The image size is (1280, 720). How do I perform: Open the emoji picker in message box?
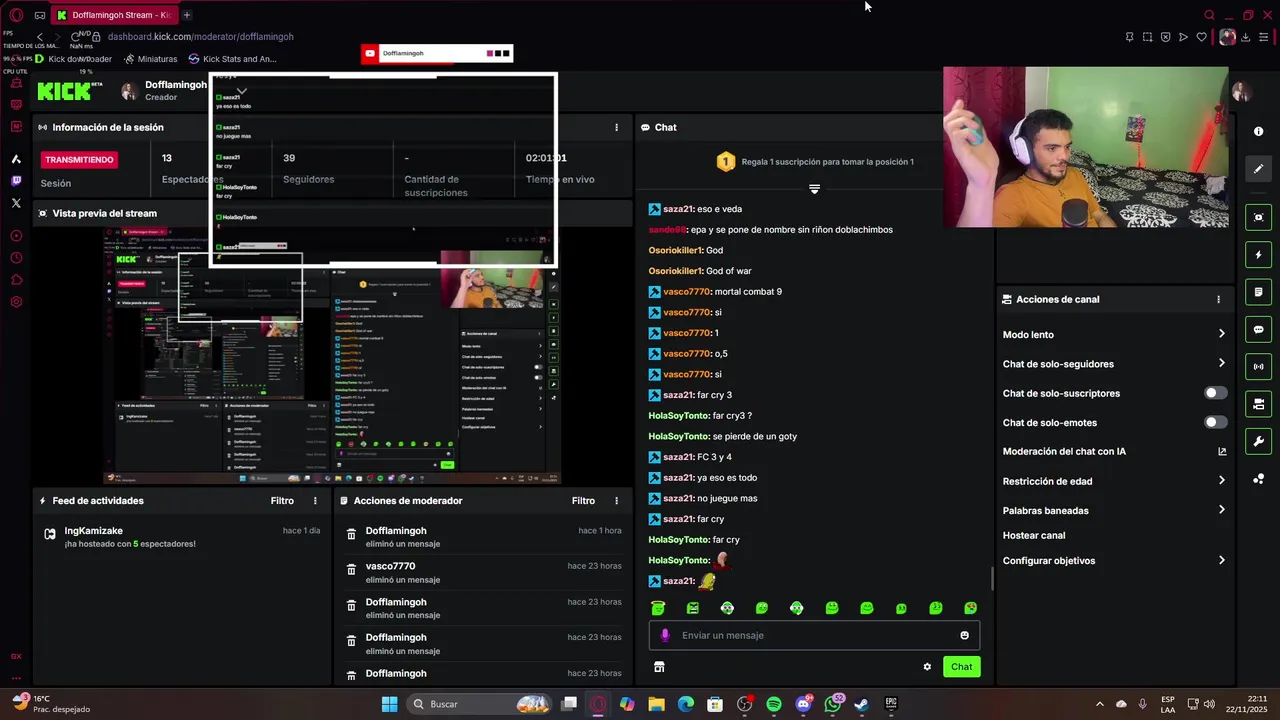(x=964, y=635)
